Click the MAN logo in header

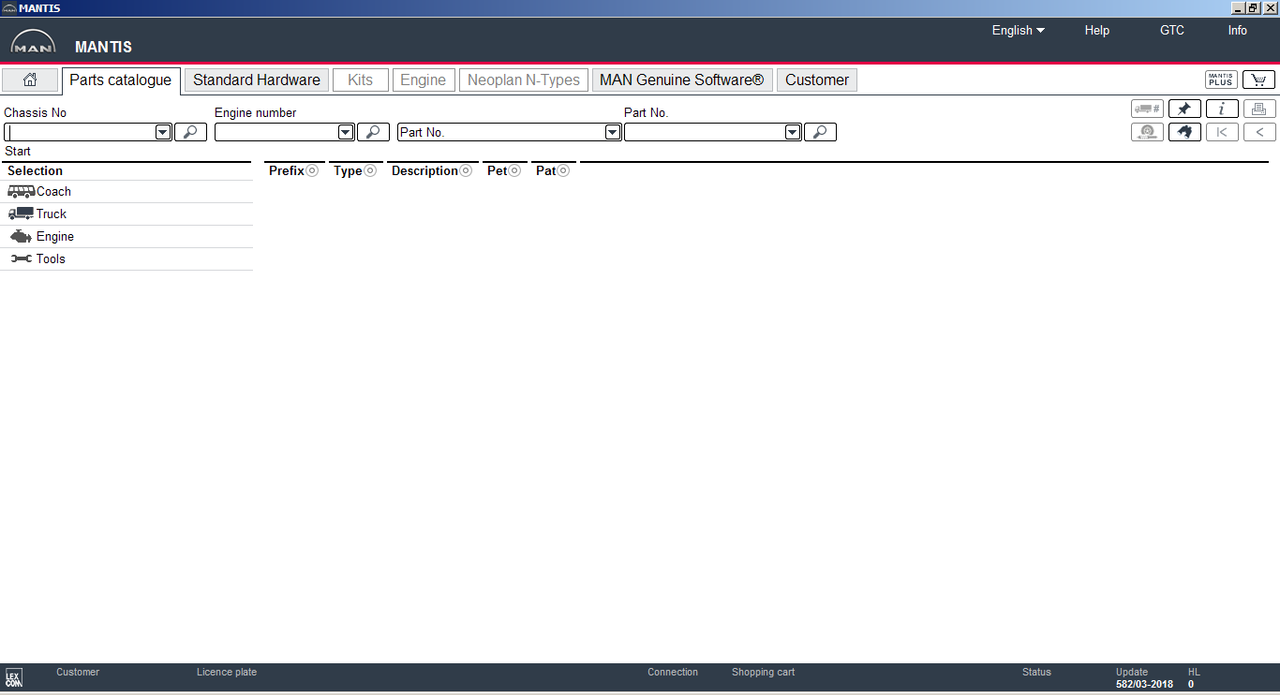pos(34,44)
